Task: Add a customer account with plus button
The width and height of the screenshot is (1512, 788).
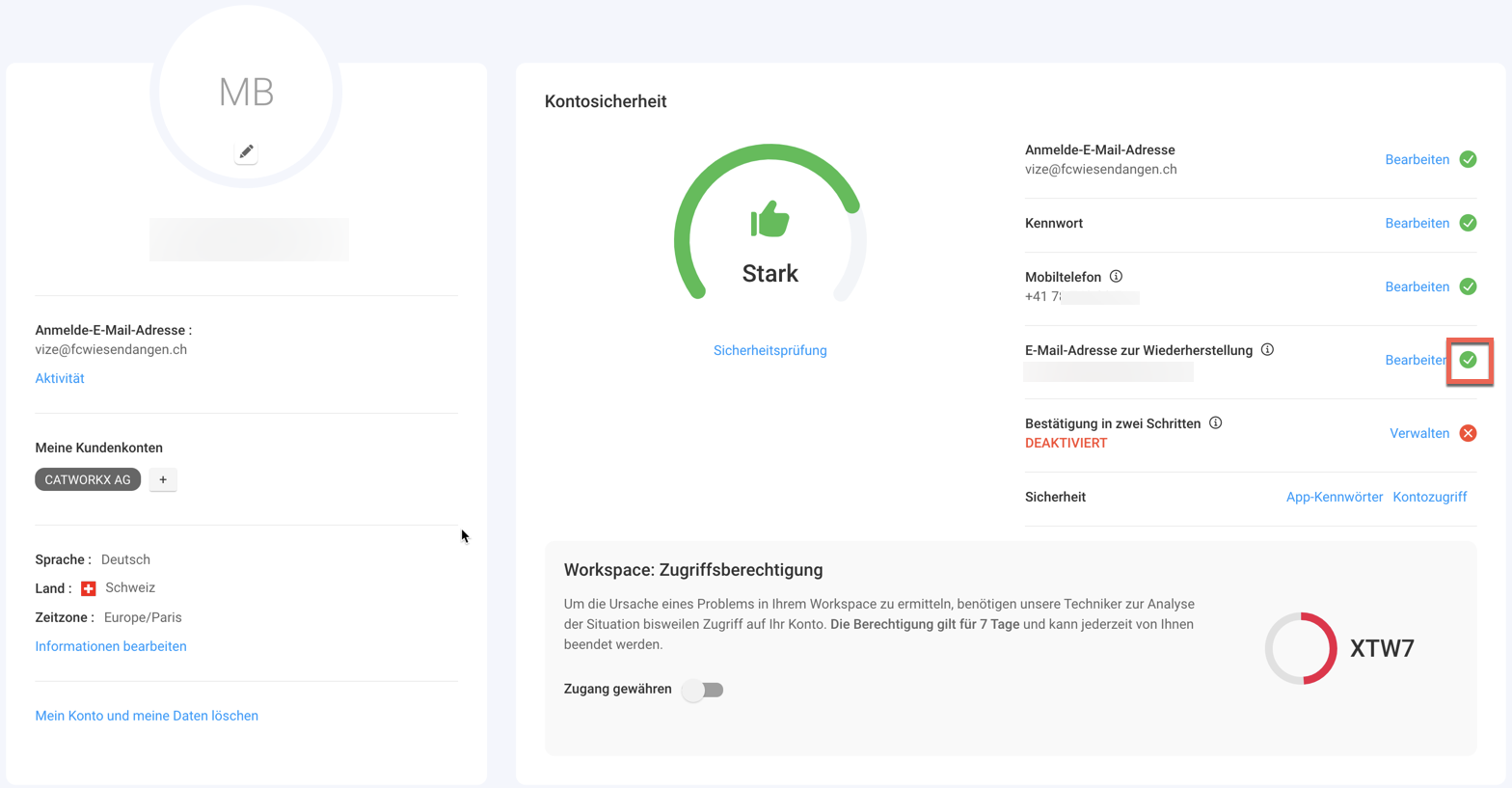Action: tap(163, 479)
